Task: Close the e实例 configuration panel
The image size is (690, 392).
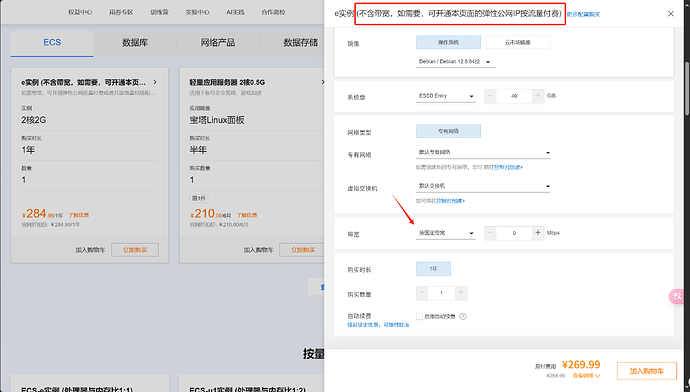Action: coord(670,14)
